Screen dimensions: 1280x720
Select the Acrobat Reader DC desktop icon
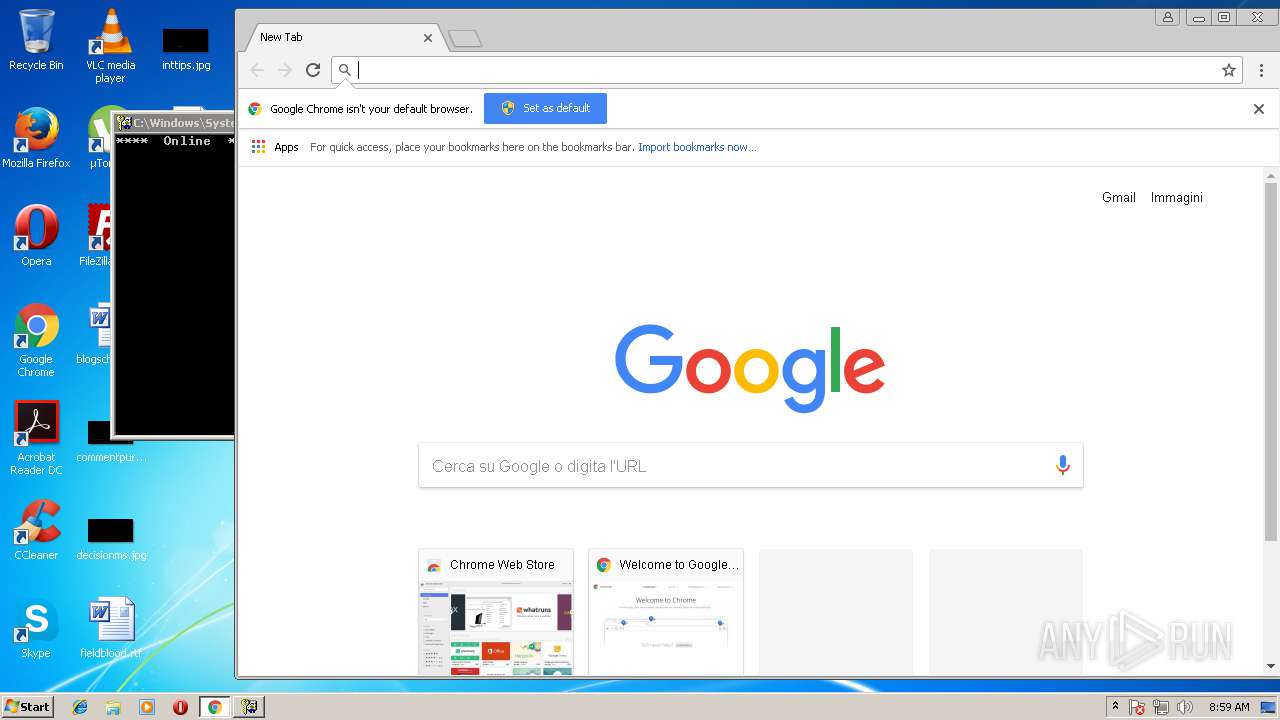click(36, 438)
